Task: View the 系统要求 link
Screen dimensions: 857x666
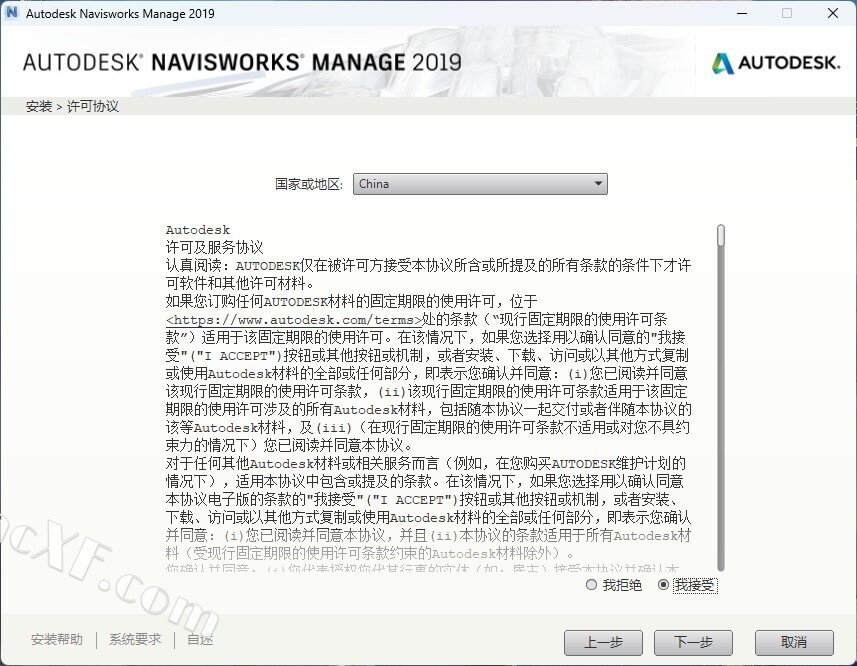Action: click(x=135, y=640)
